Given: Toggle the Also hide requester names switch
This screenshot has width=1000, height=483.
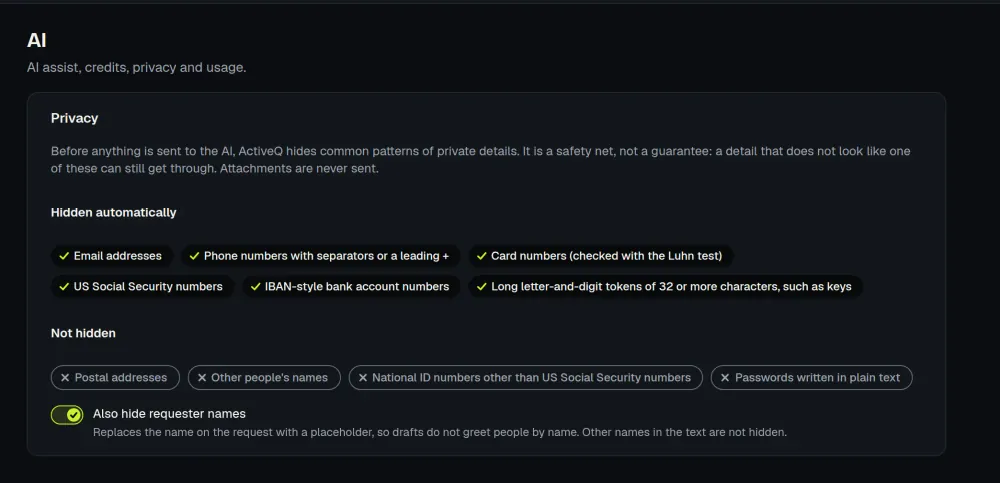Looking at the screenshot, I should (x=67, y=415).
